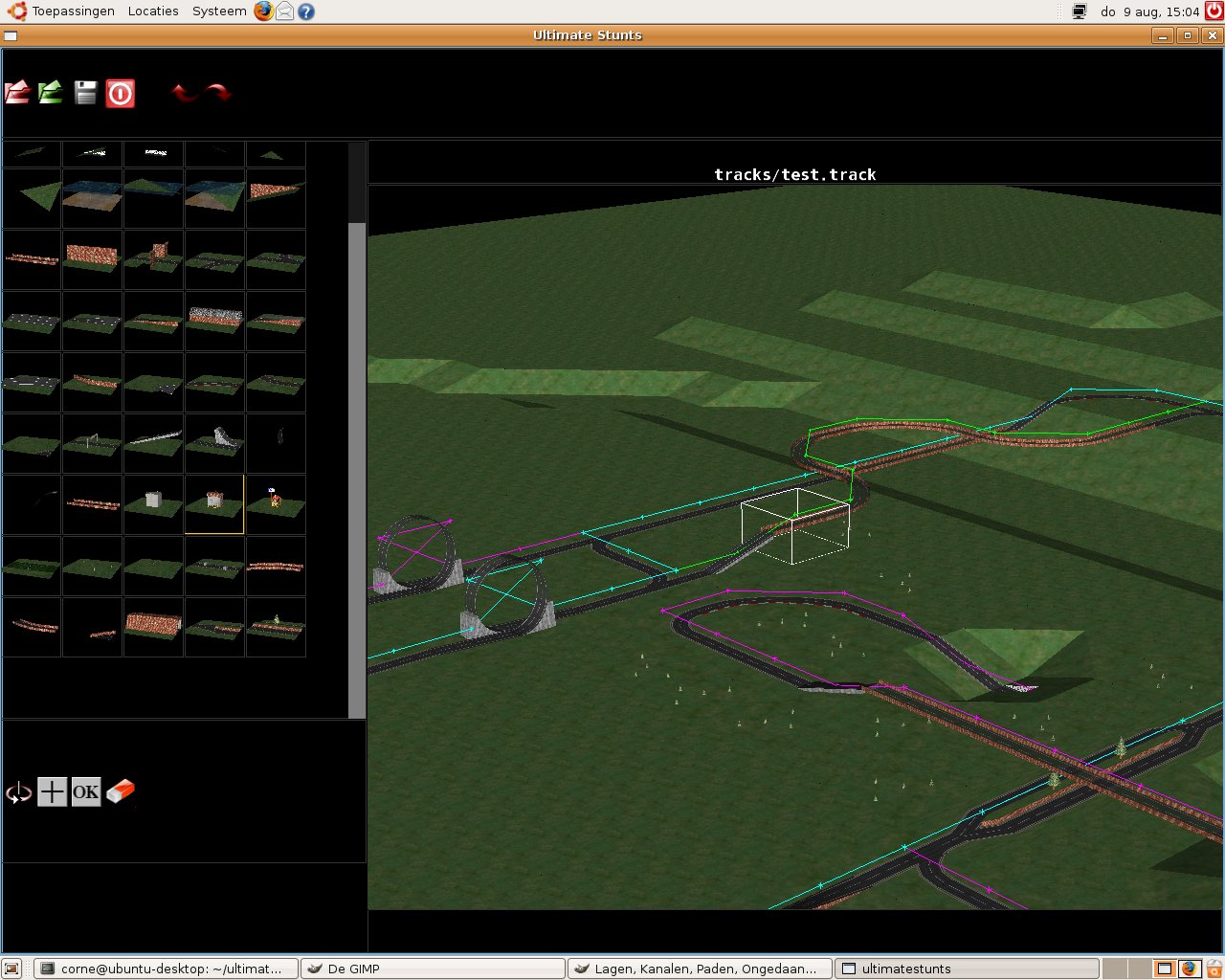Select the plain gray cube building tile
Viewport: 1225px width, 980px height.
tap(153, 504)
